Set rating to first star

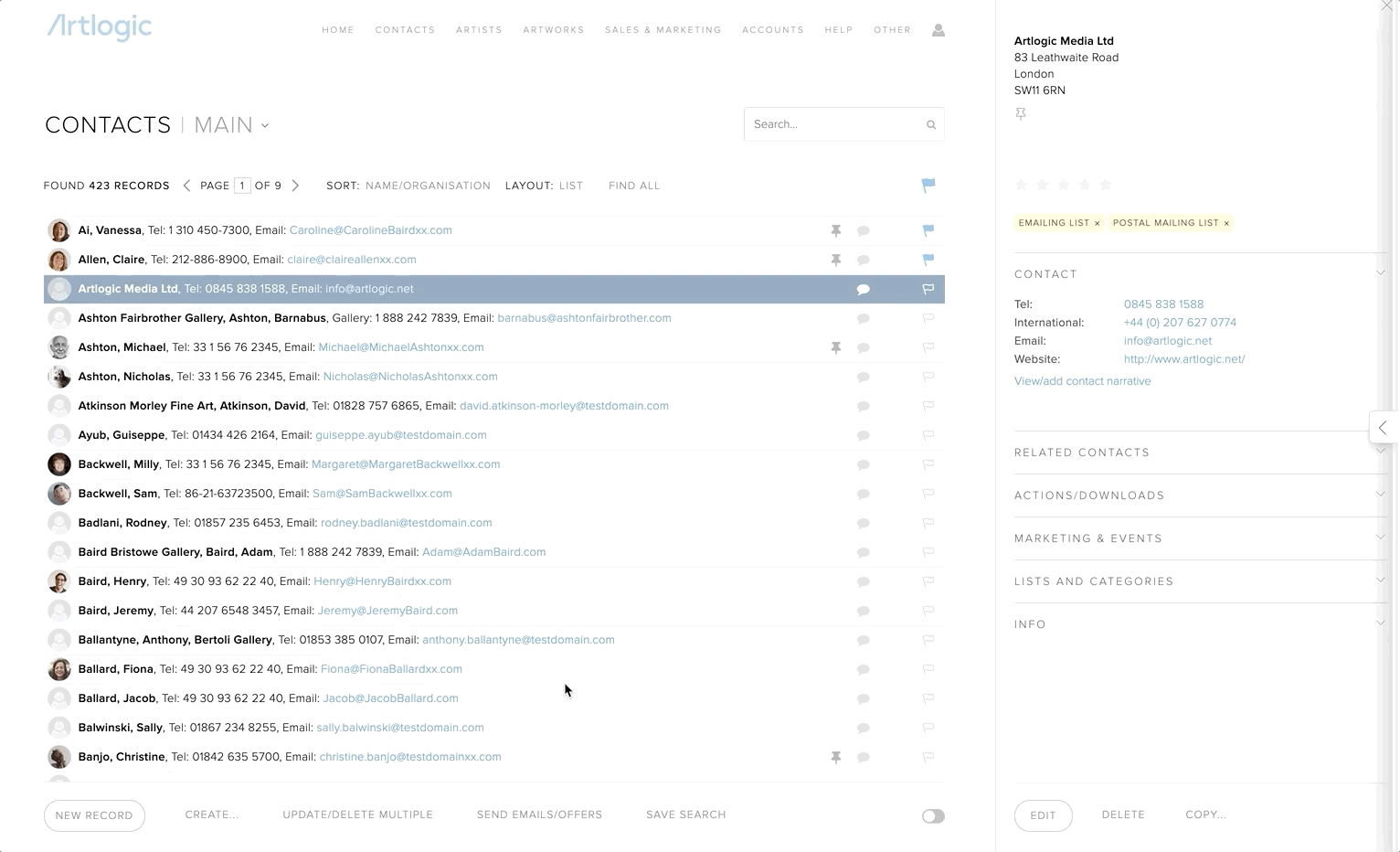pos(1022,185)
